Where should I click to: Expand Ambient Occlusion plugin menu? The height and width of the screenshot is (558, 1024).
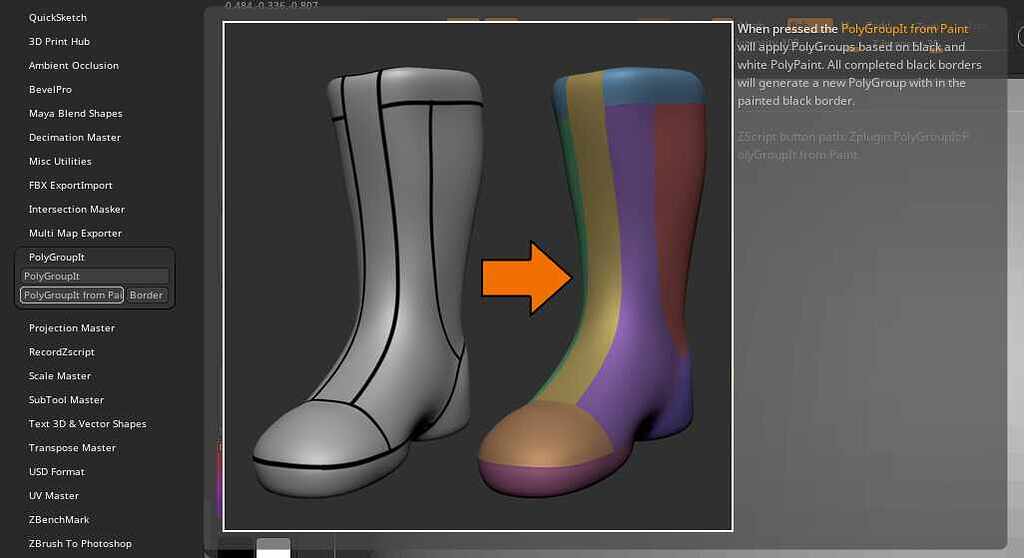tap(74, 65)
